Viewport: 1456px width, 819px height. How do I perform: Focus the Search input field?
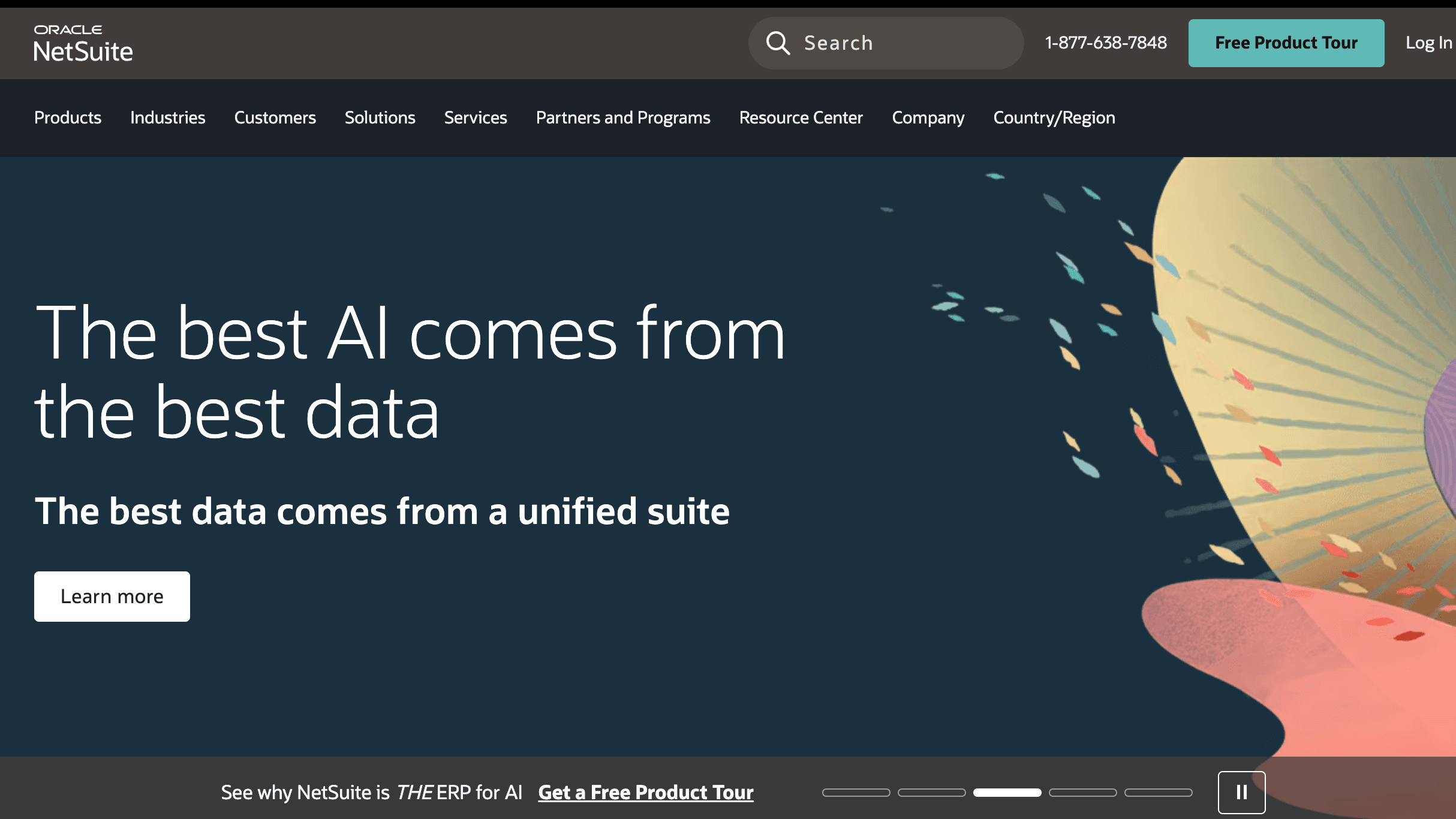[886, 43]
